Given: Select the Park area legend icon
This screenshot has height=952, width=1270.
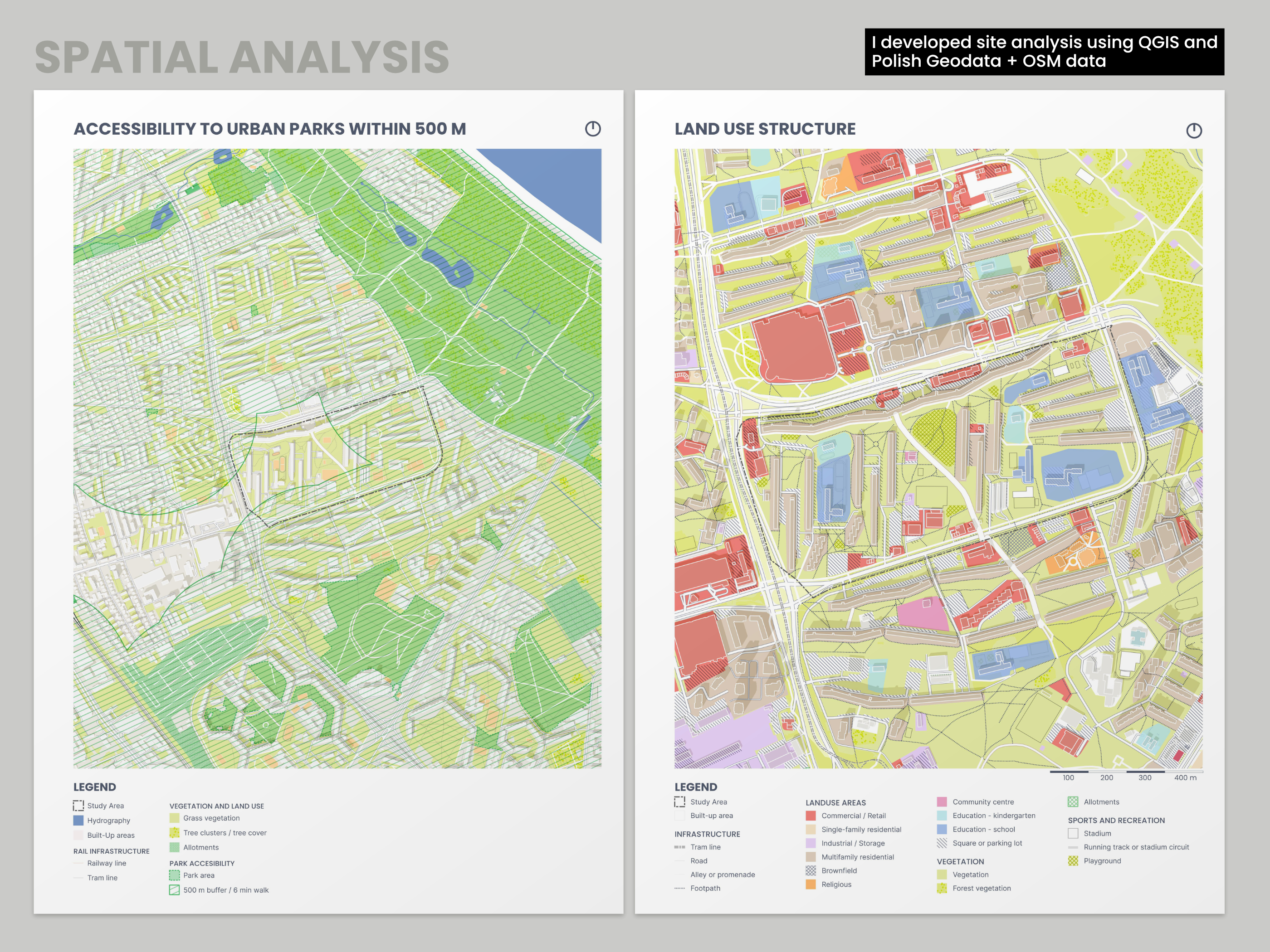Looking at the screenshot, I should (x=175, y=875).
